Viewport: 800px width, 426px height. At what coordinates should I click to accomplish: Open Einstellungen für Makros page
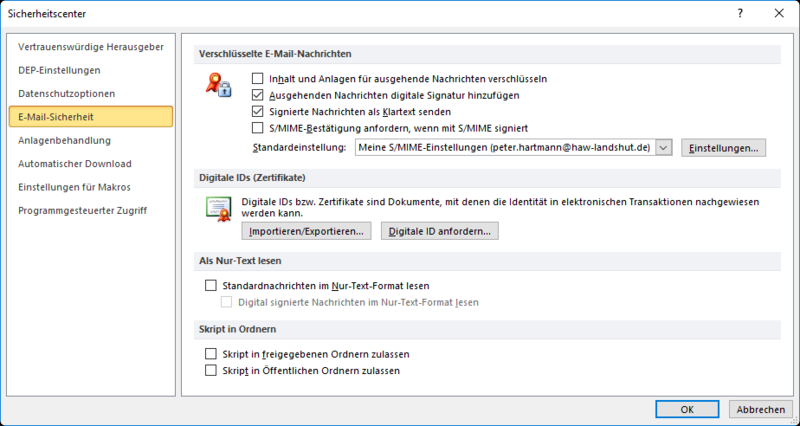pyautogui.click(x=74, y=187)
